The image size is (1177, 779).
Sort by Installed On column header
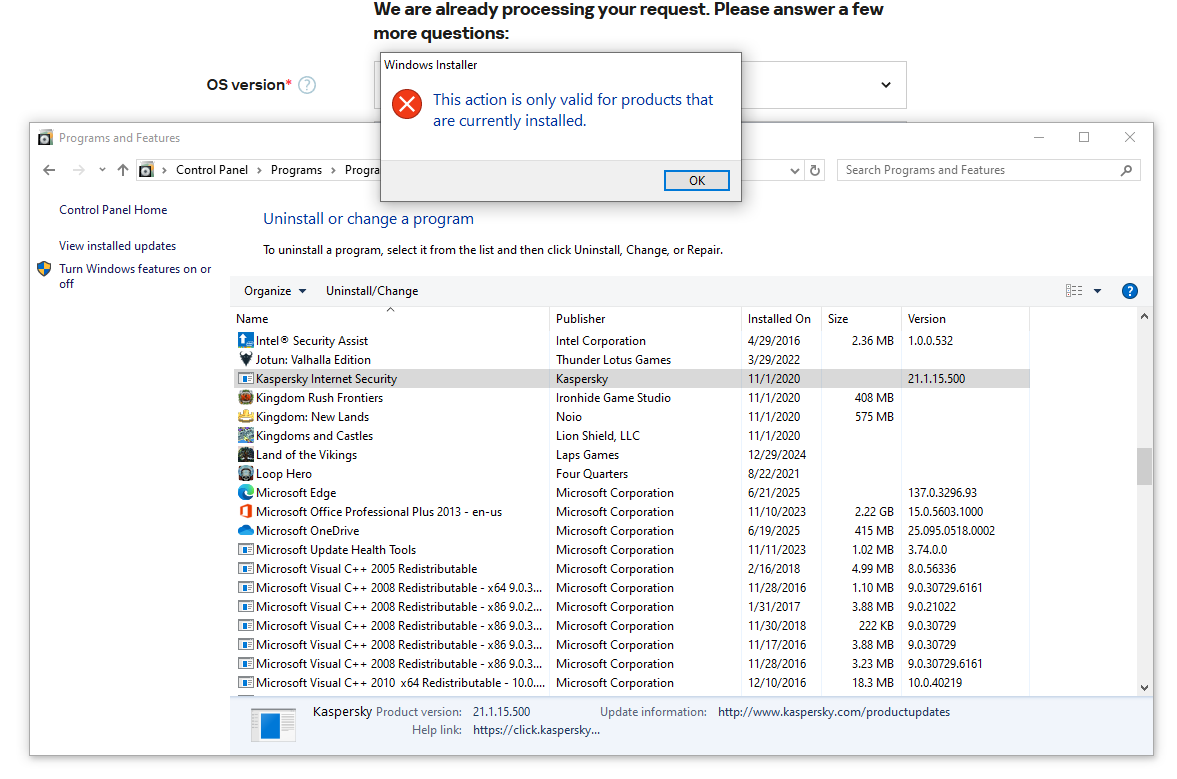781,319
